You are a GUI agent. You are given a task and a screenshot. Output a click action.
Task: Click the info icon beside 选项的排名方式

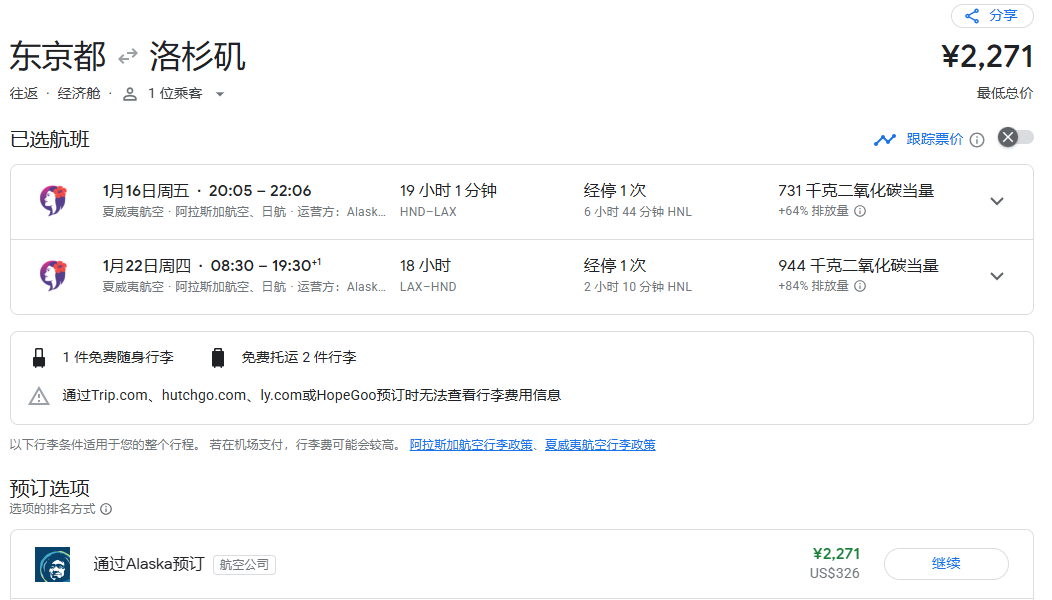[106, 509]
